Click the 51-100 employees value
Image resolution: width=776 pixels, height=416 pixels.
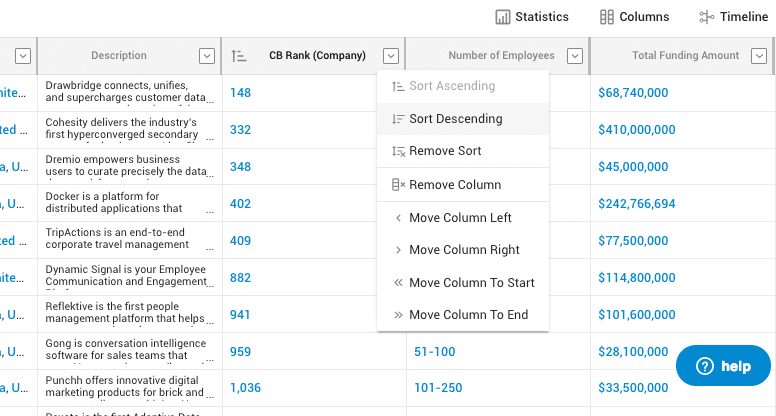435,352
